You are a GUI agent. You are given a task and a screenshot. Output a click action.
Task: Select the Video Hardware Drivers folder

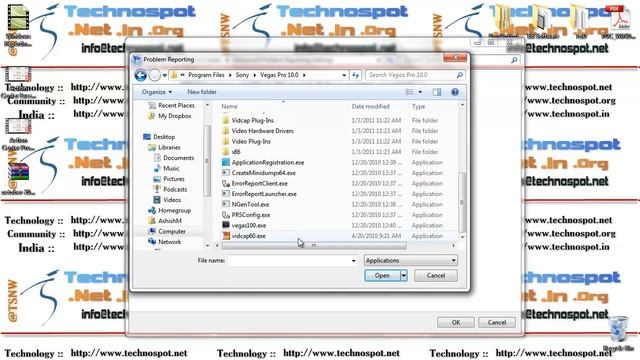tap(262, 131)
